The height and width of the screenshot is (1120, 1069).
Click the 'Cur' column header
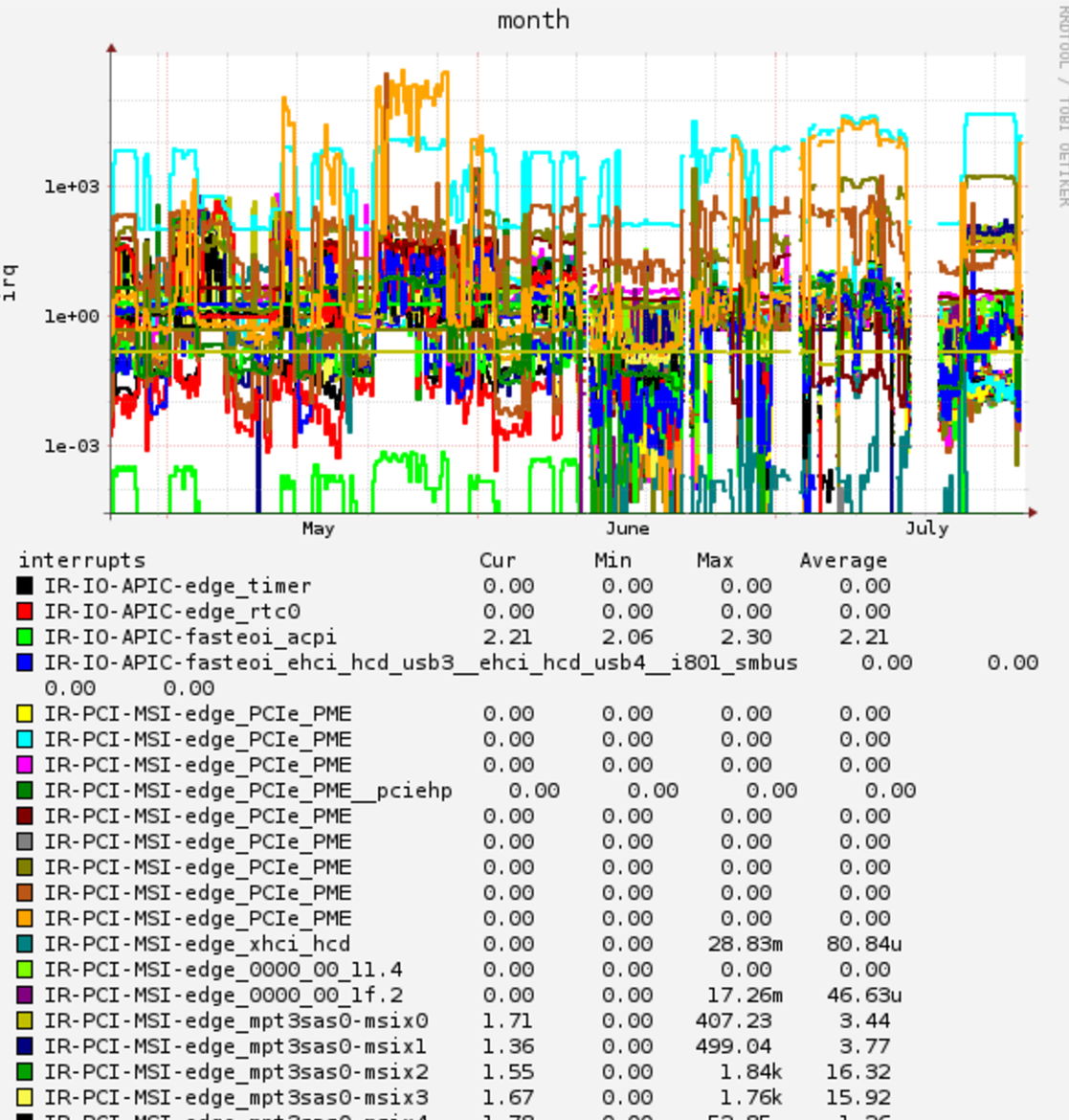[x=497, y=560]
